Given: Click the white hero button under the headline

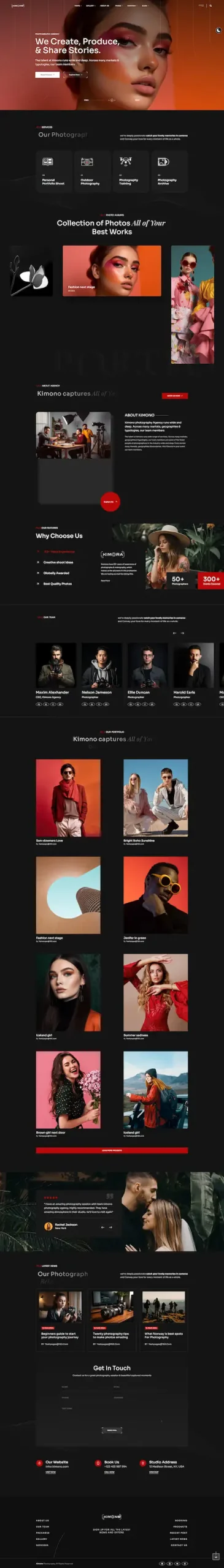Looking at the screenshot, I should point(47,75).
